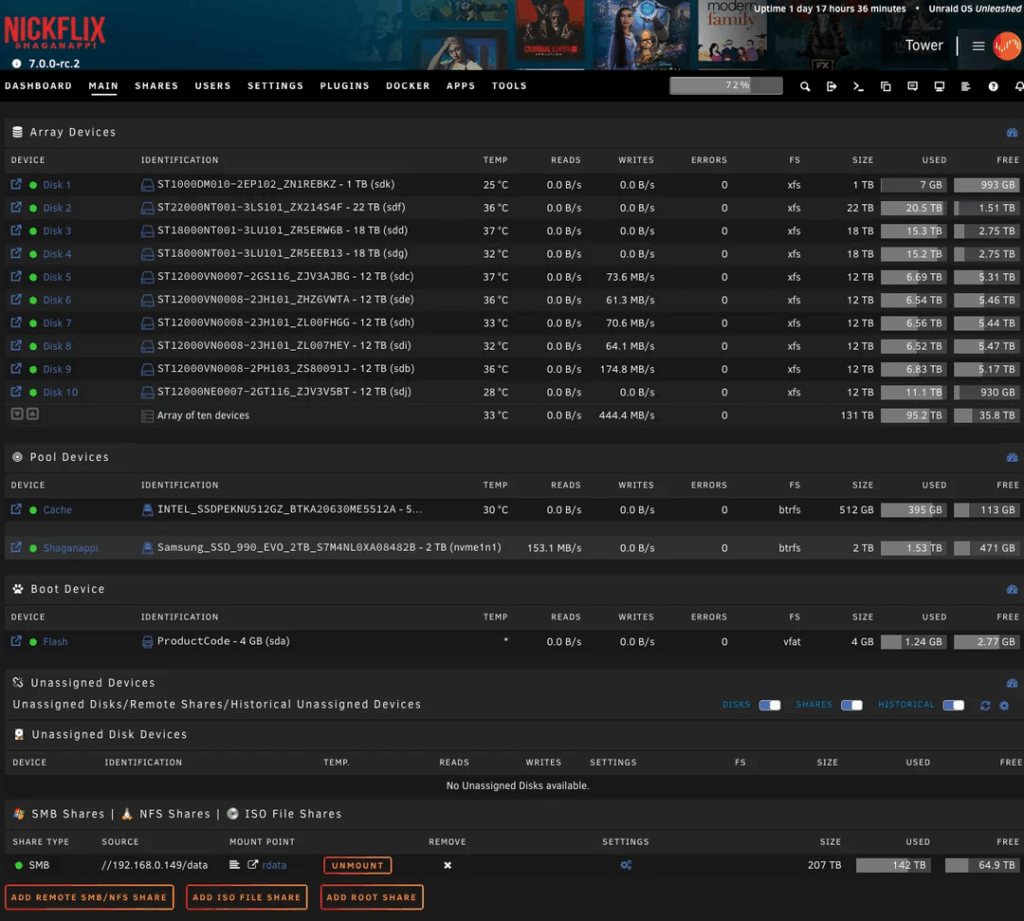
Task: Click the drive icon beside ST22000NT001 identification
Action: pyautogui.click(x=148, y=208)
